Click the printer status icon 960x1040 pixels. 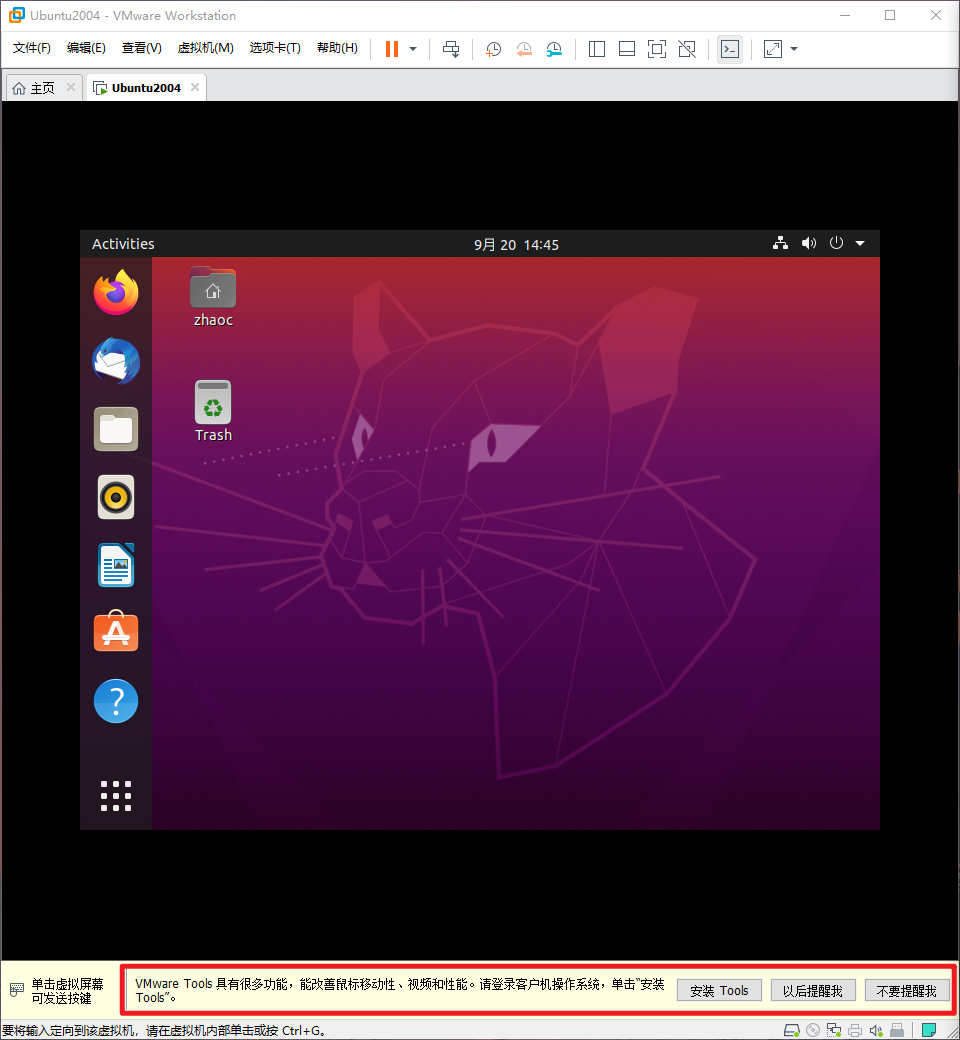[855, 1031]
